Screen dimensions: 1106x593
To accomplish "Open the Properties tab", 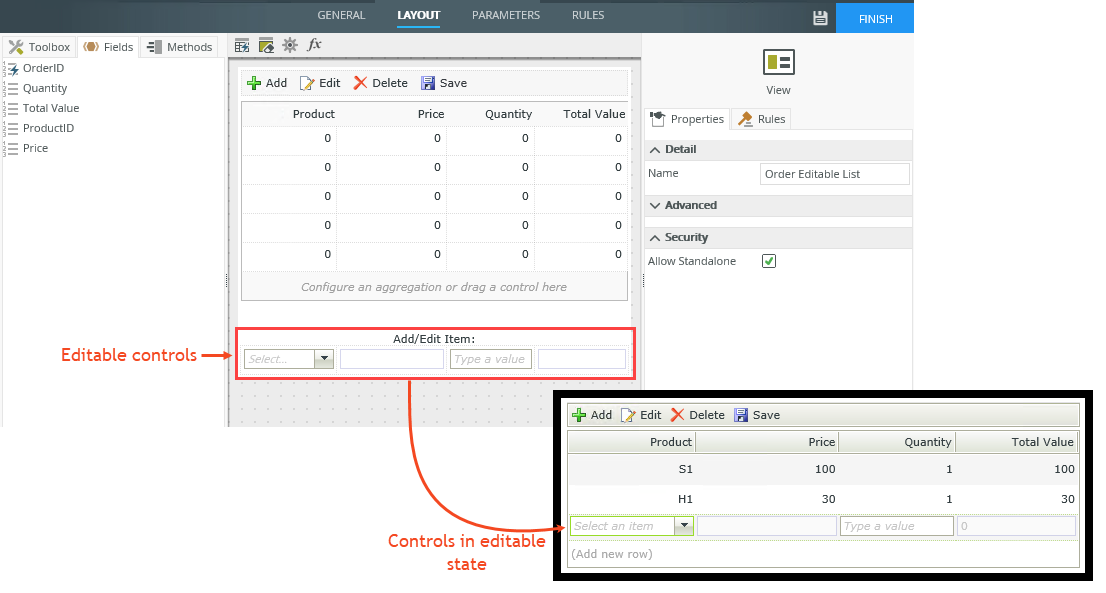I will (x=686, y=119).
